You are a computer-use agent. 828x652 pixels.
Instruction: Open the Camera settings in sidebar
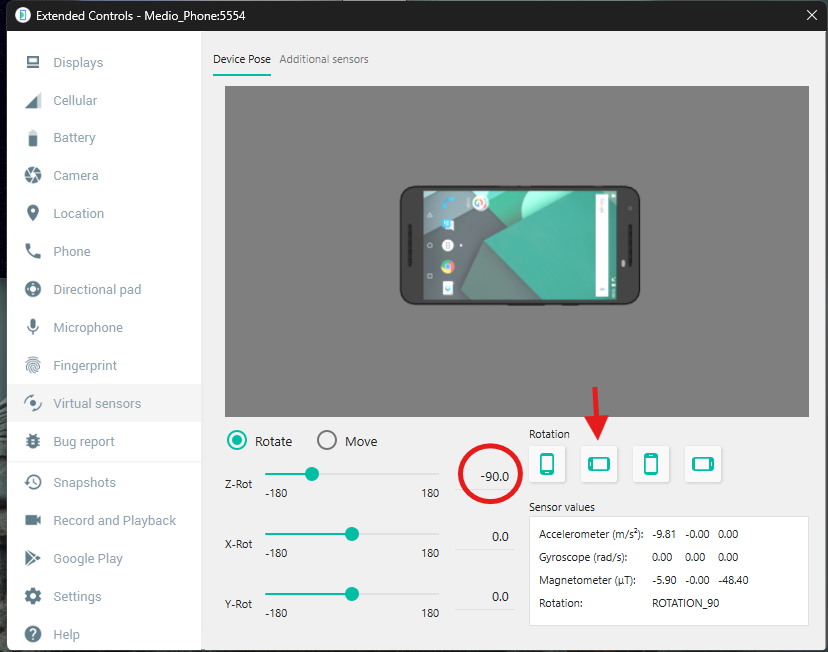(75, 176)
